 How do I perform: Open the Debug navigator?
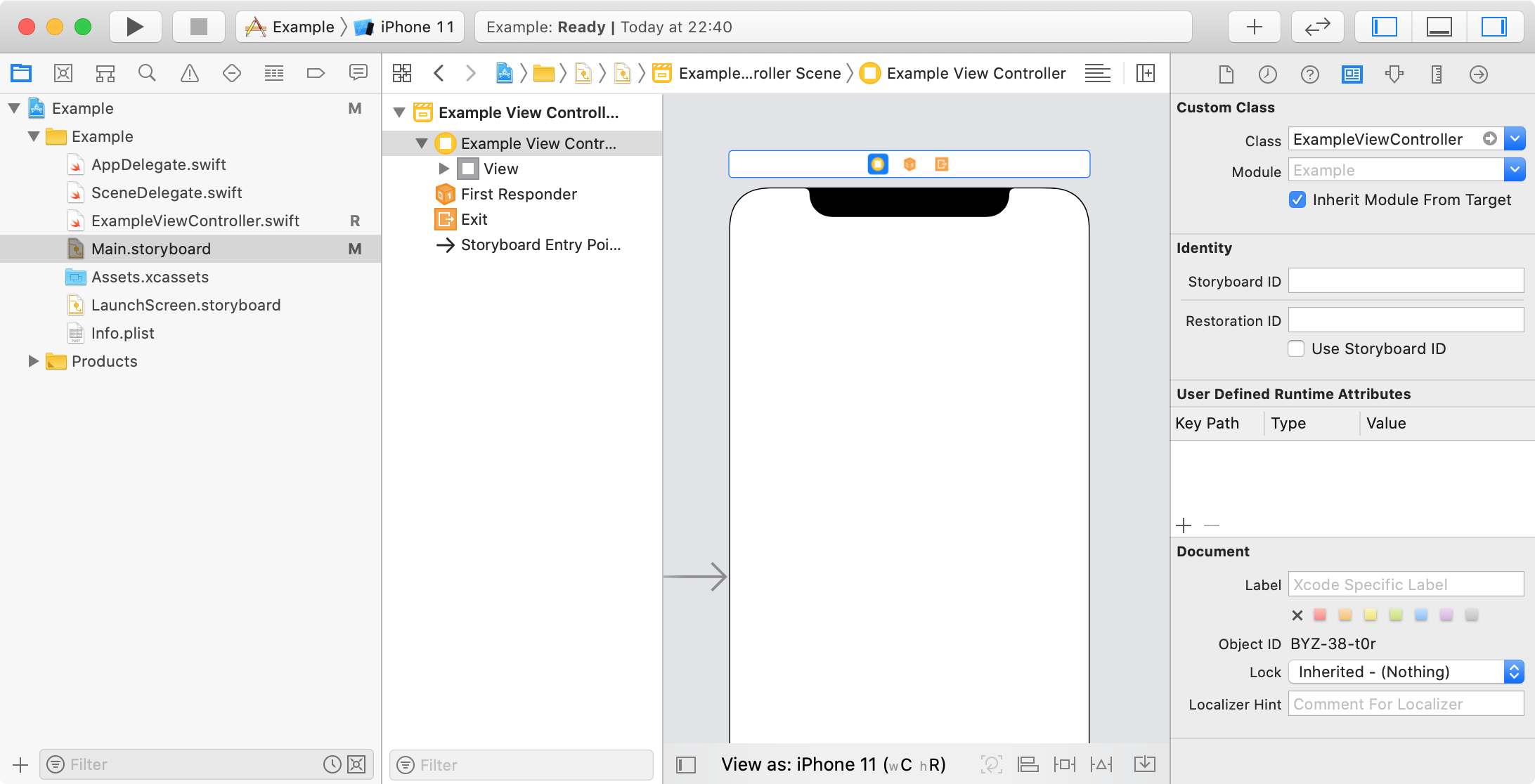click(x=274, y=73)
